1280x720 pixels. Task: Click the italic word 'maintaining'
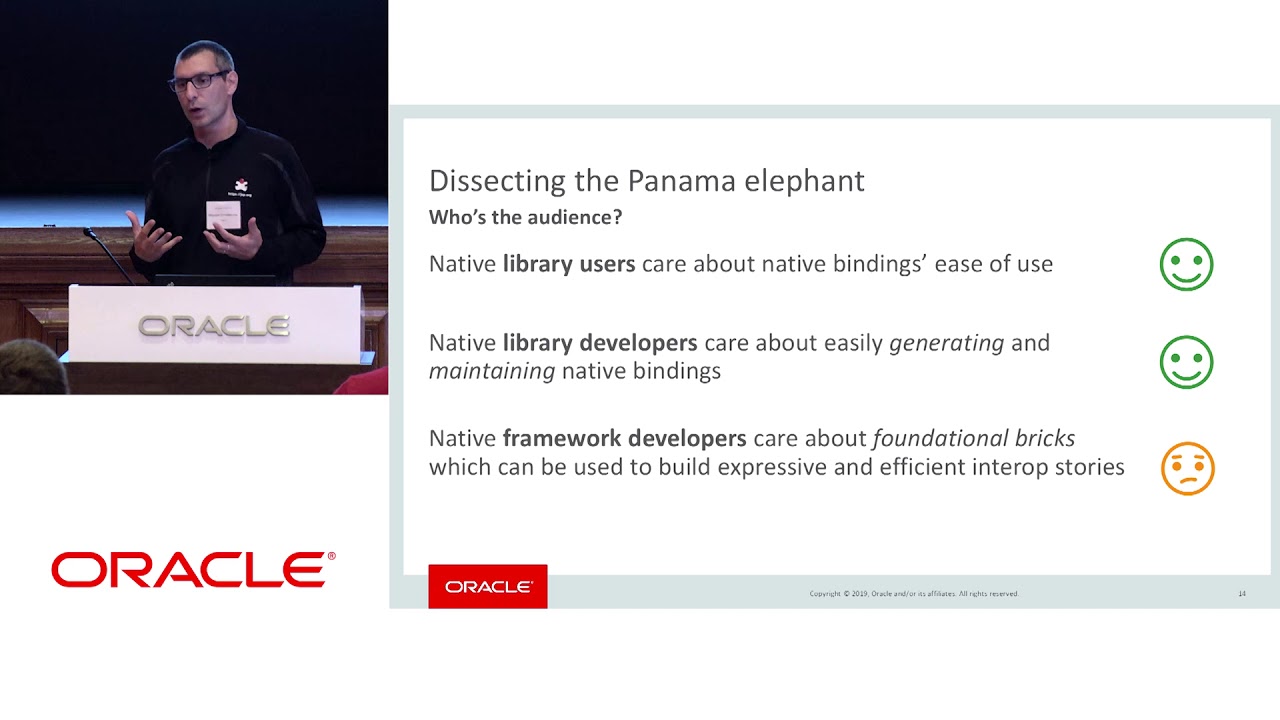(492, 372)
